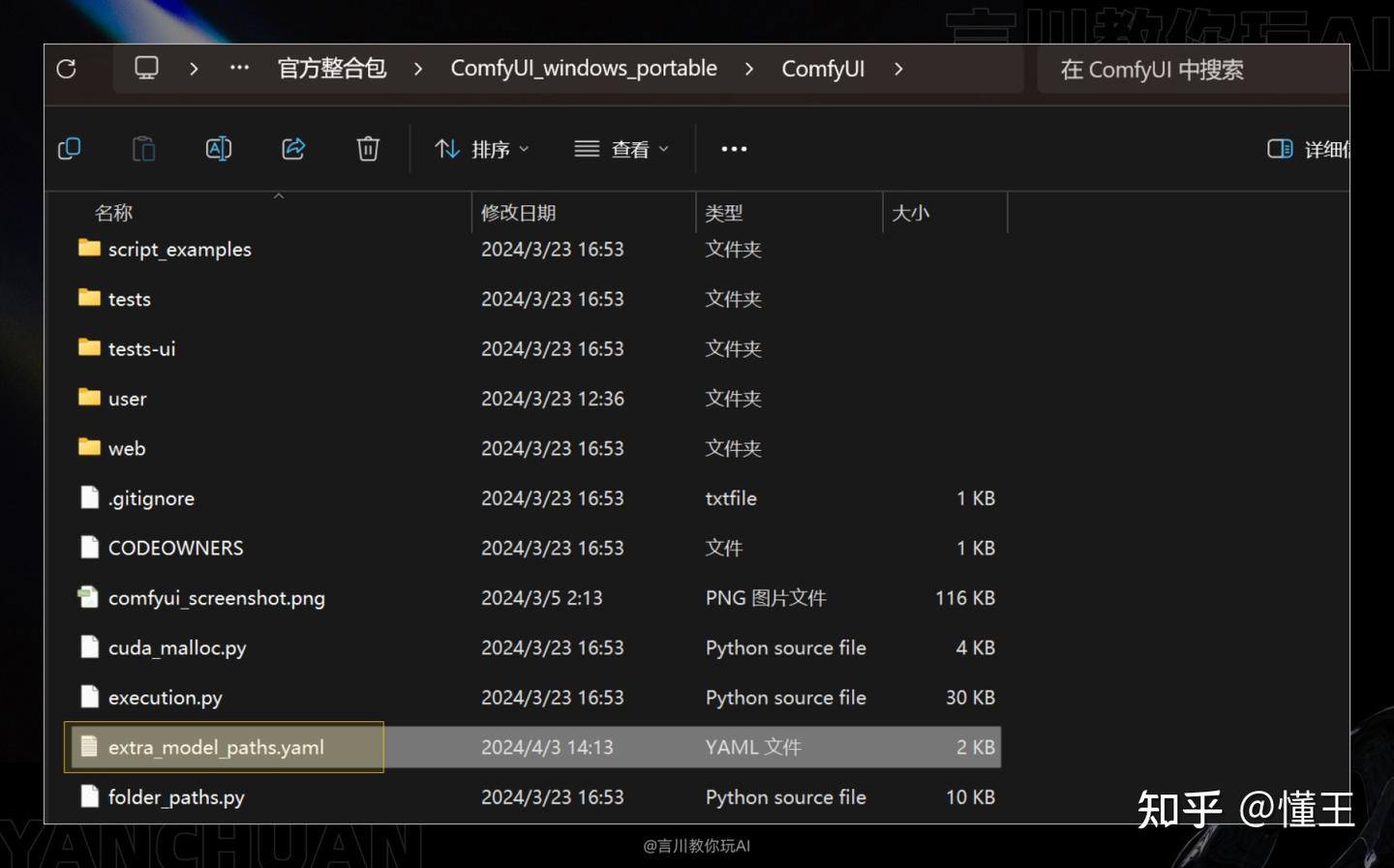Image resolution: width=1394 pixels, height=868 pixels.
Task: Expand the chevron after the monitor icon
Action: (x=194, y=69)
